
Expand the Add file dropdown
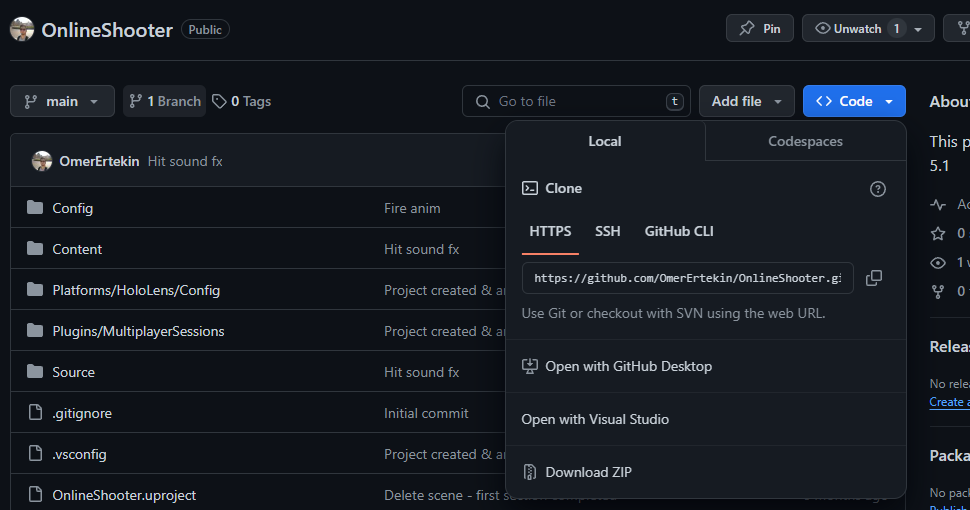click(x=746, y=101)
